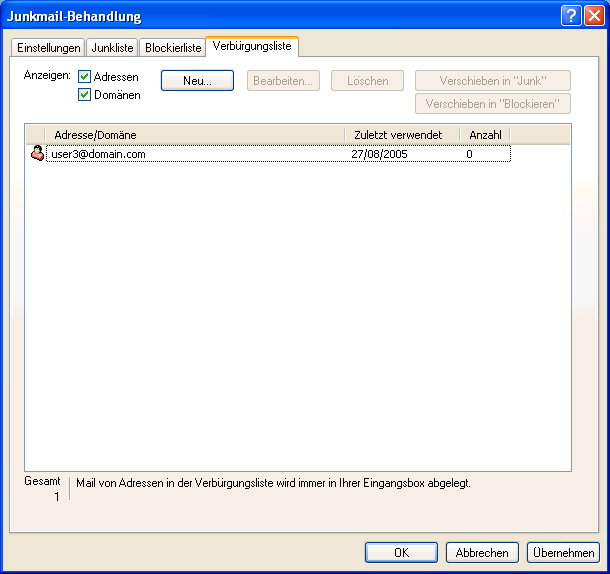This screenshot has height=574, width=610.
Task: Sort by Zuletzt verwendet column header
Action: [402, 135]
